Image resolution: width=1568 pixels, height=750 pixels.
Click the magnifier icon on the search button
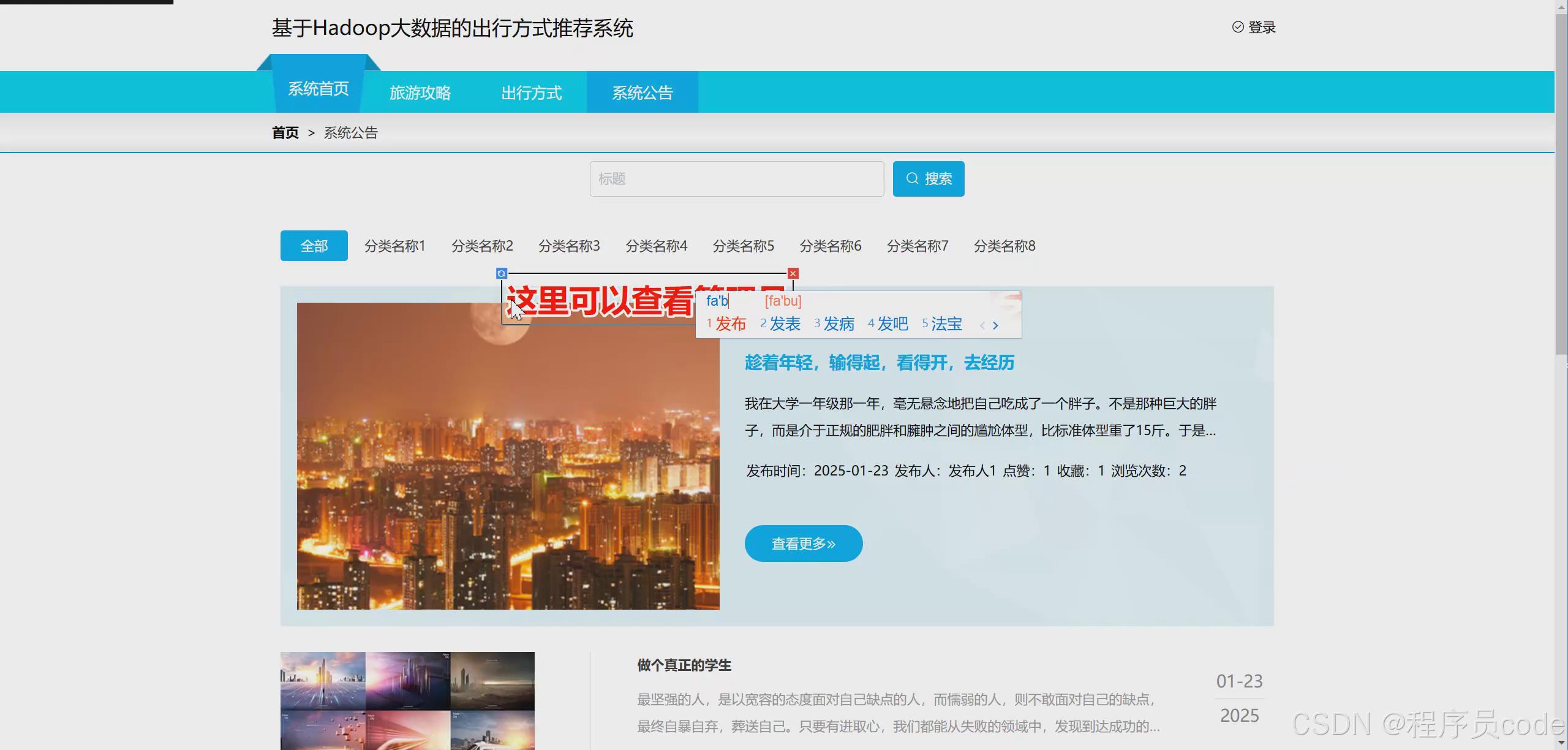point(912,178)
